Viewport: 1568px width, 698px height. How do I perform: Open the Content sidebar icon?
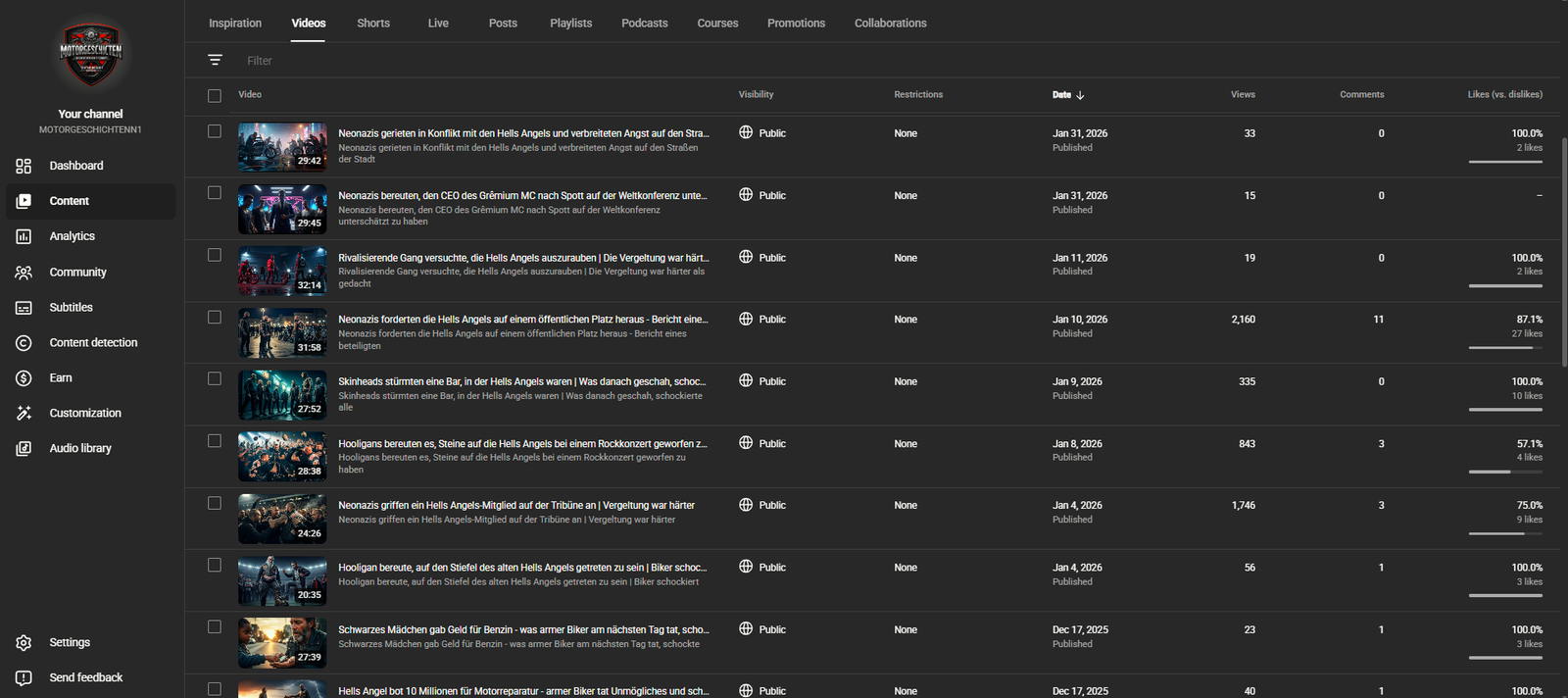(x=24, y=201)
